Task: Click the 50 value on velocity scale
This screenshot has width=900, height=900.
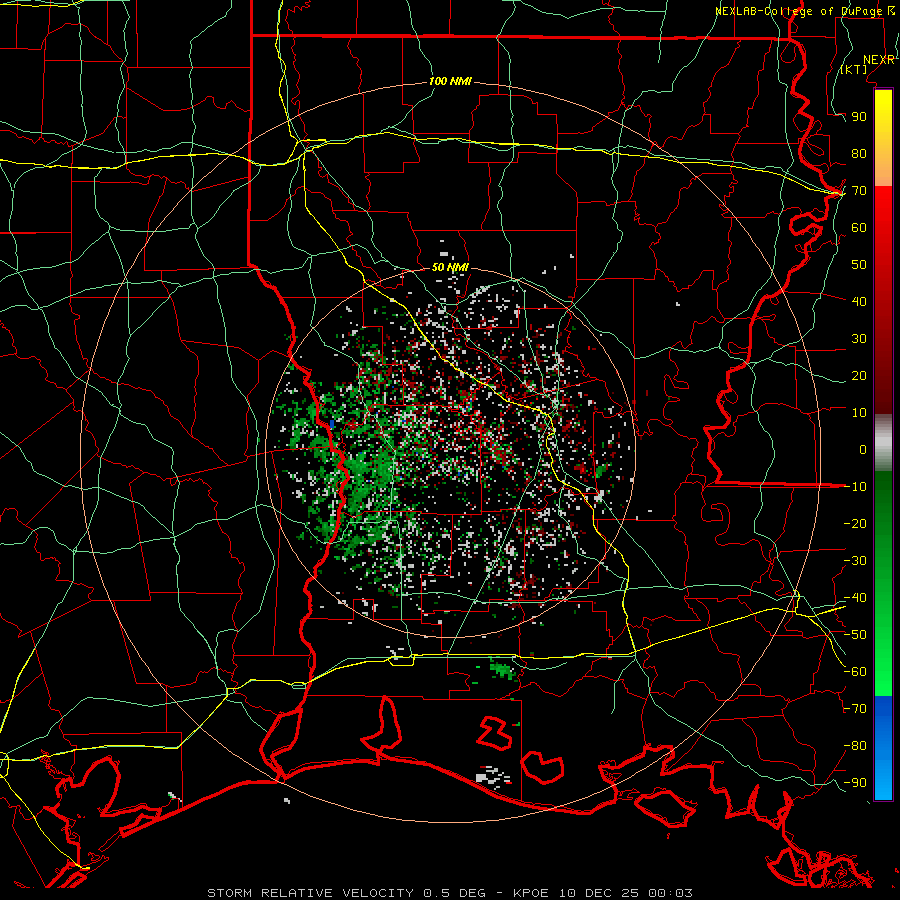Action: pyautogui.click(x=859, y=265)
